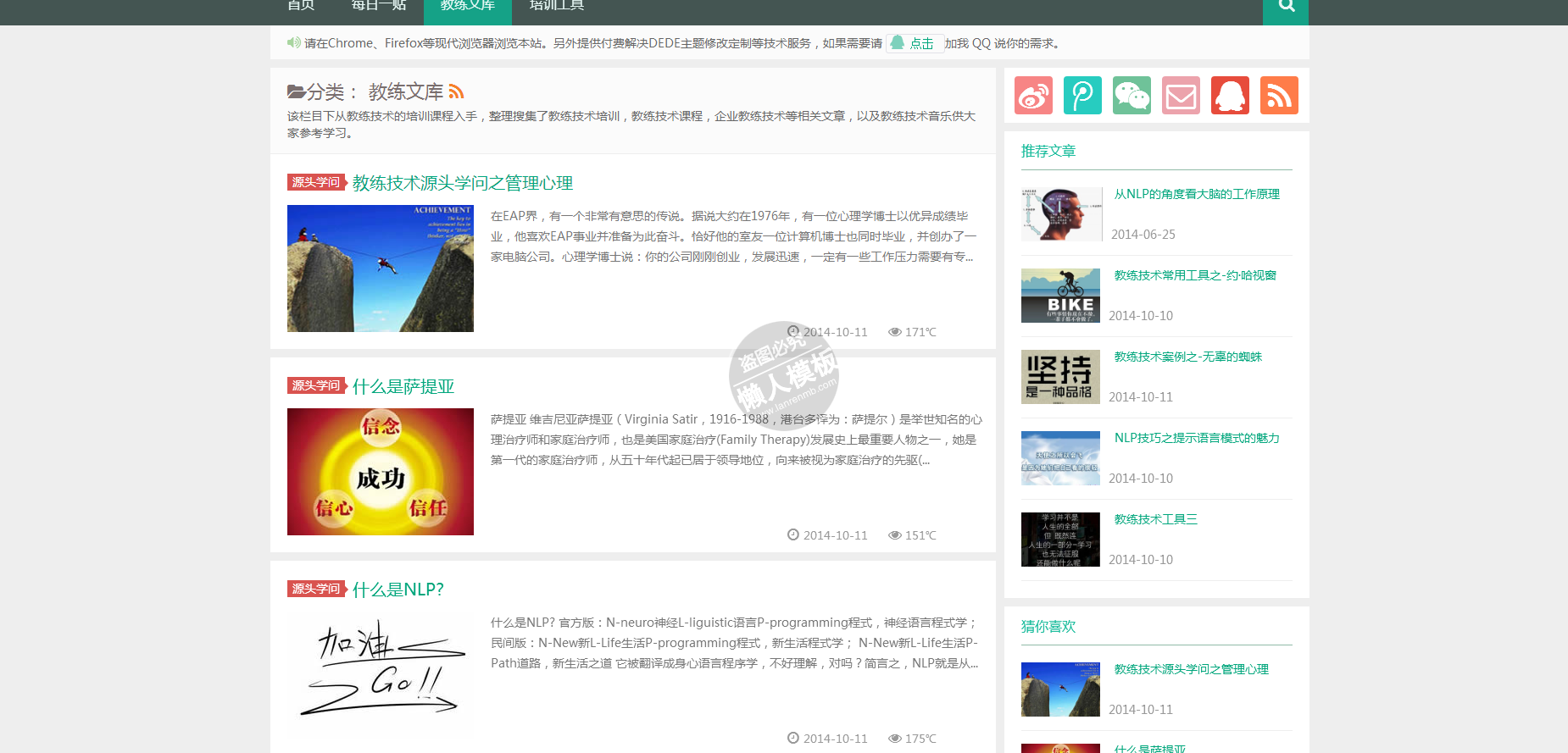Go to 培训工具 in navigation bar
This screenshot has height=753, width=1568.
point(557,7)
